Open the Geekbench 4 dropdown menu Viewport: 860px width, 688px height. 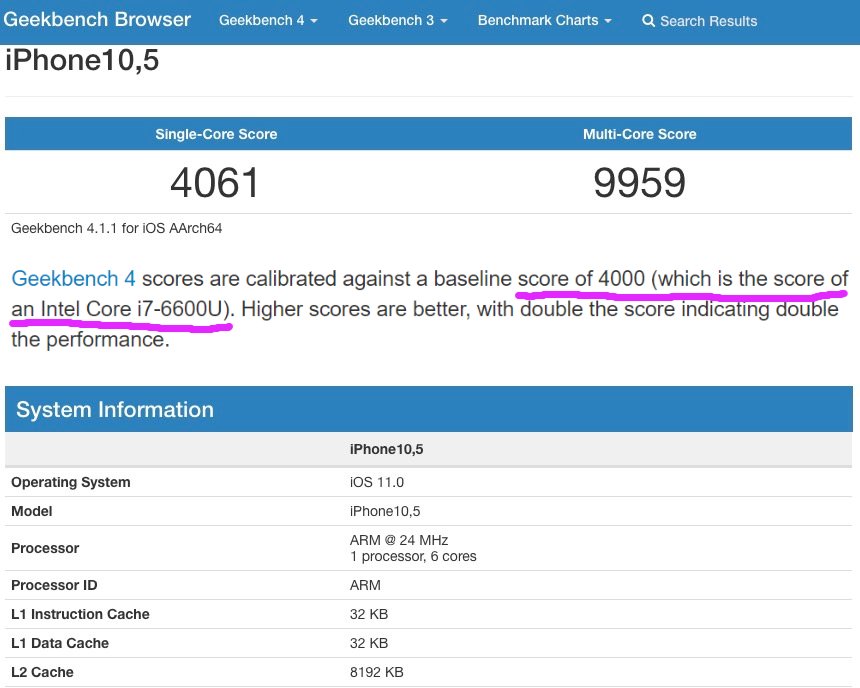pos(268,21)
